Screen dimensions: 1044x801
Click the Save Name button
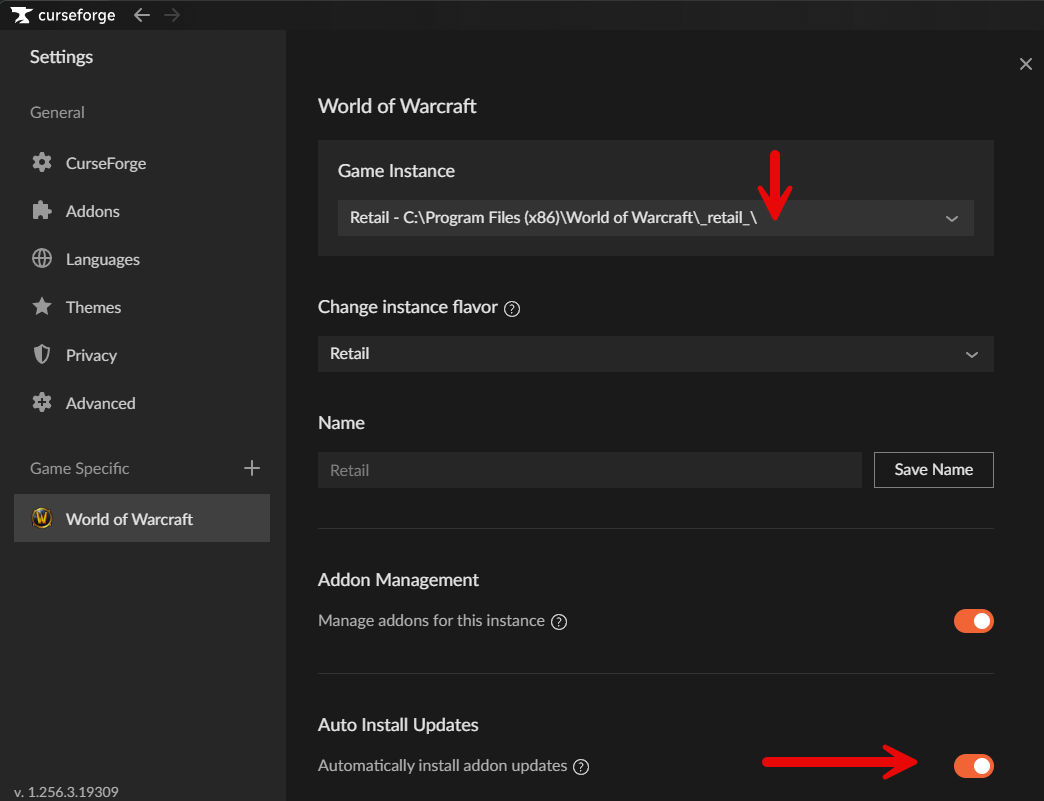[x=933, y=469]
